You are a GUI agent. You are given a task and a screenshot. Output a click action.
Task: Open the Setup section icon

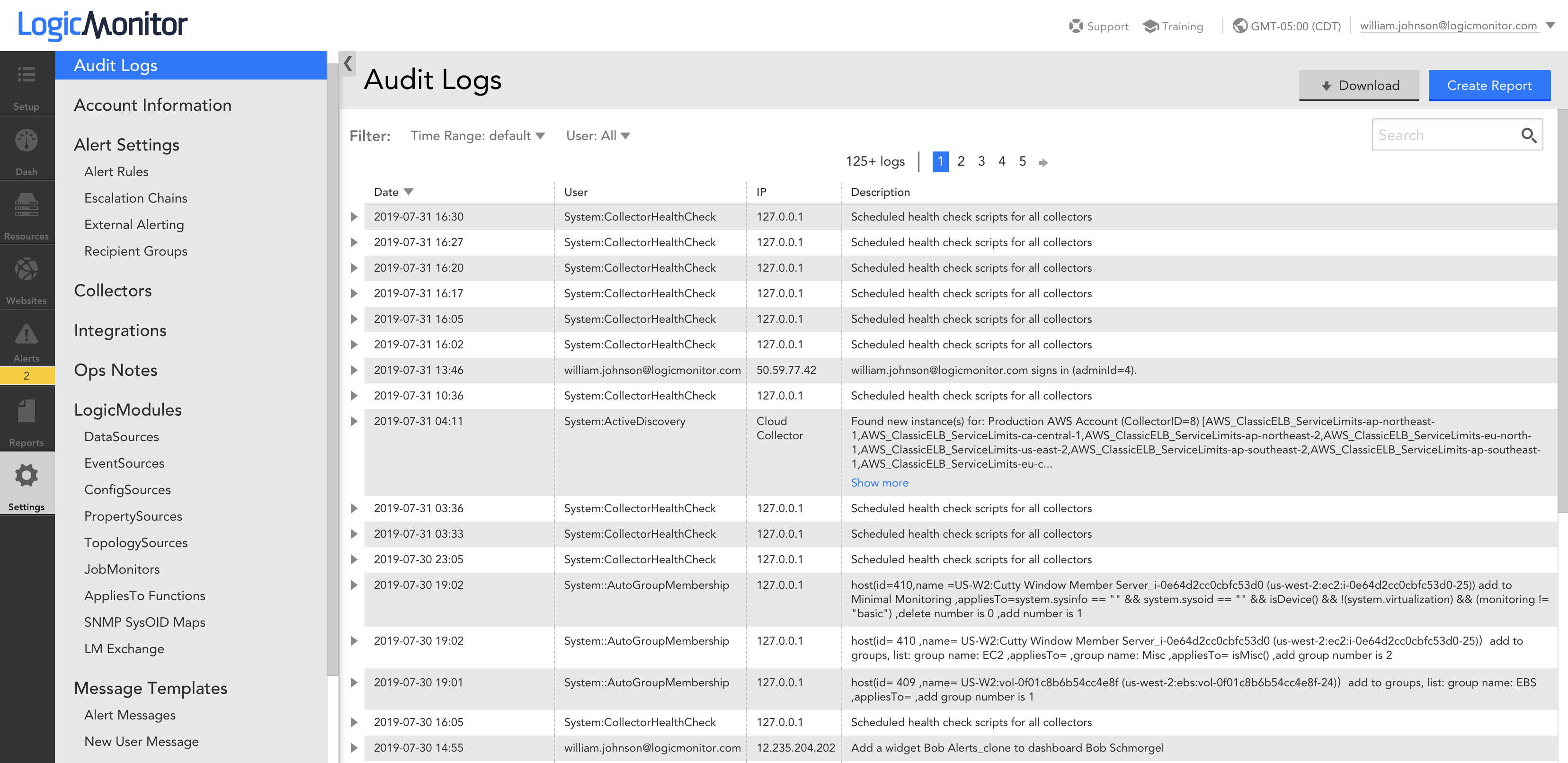[x=26, y=75]
